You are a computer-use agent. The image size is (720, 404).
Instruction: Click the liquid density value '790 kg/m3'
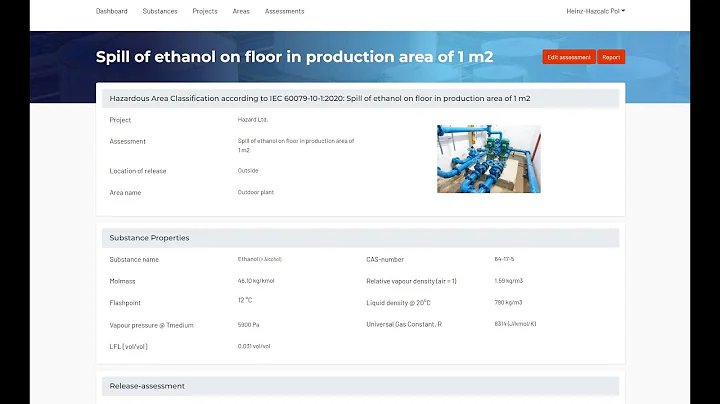pos(508,303)
